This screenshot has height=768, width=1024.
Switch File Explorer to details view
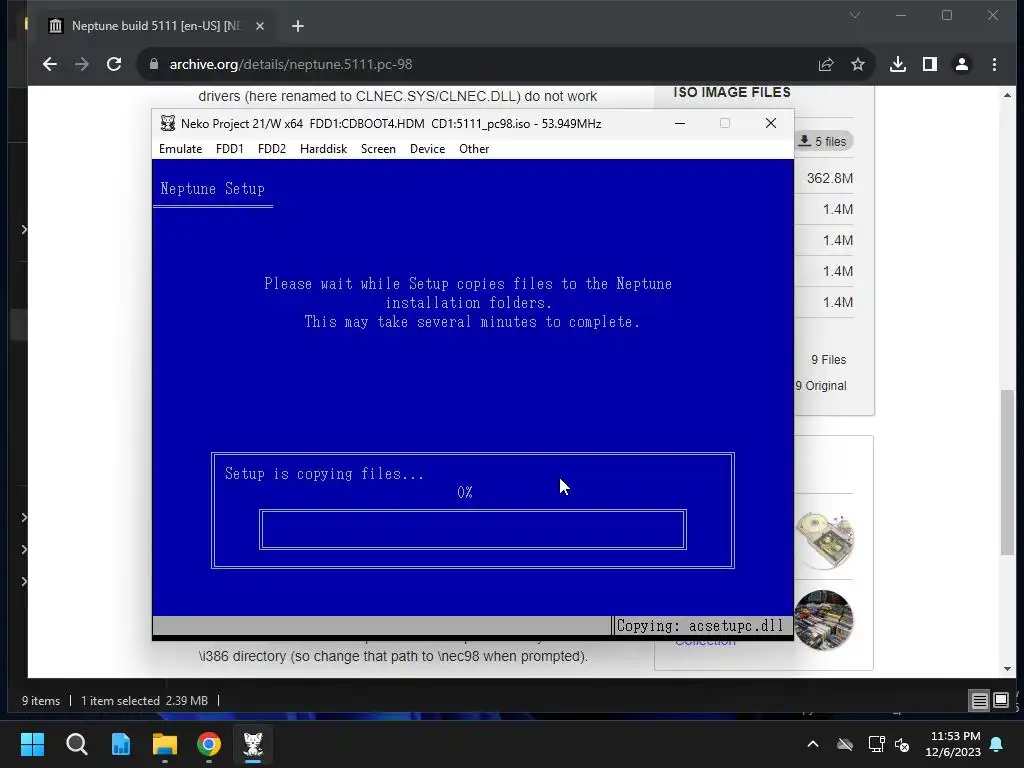click(980, 701)
